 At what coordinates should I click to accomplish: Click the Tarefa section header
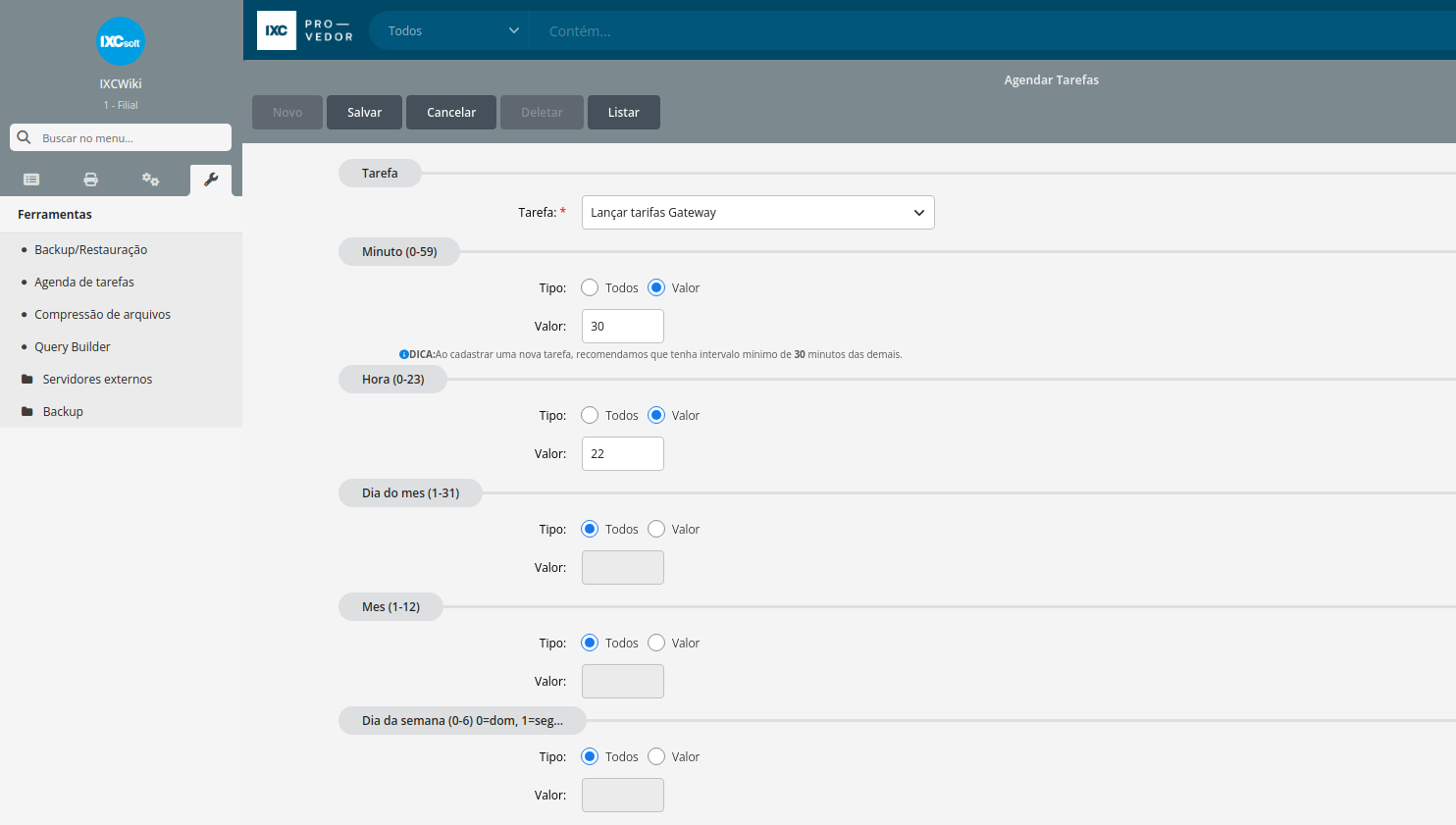[x=380, y=173]
